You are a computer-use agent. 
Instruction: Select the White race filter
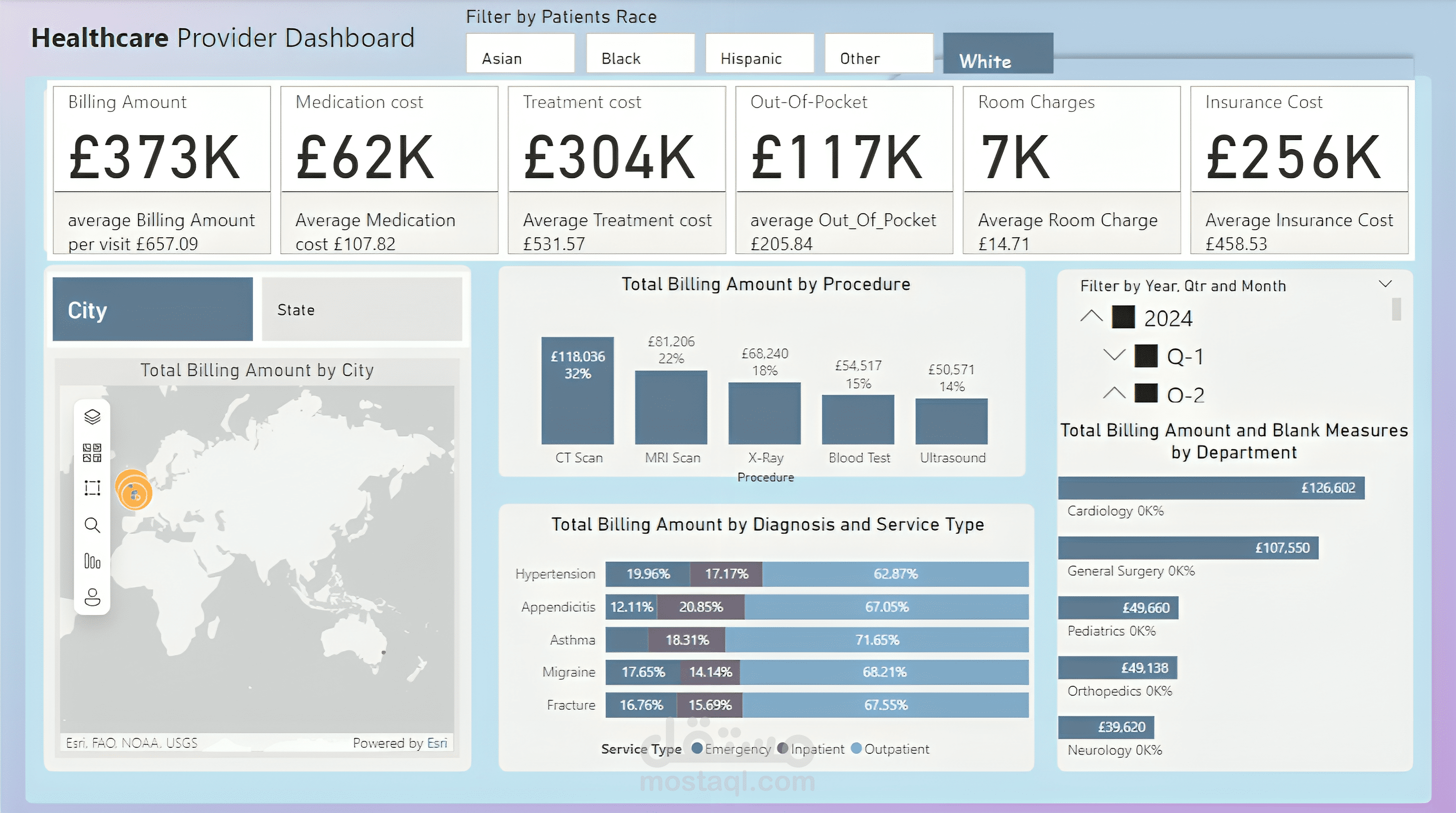(x=998, y=53)
